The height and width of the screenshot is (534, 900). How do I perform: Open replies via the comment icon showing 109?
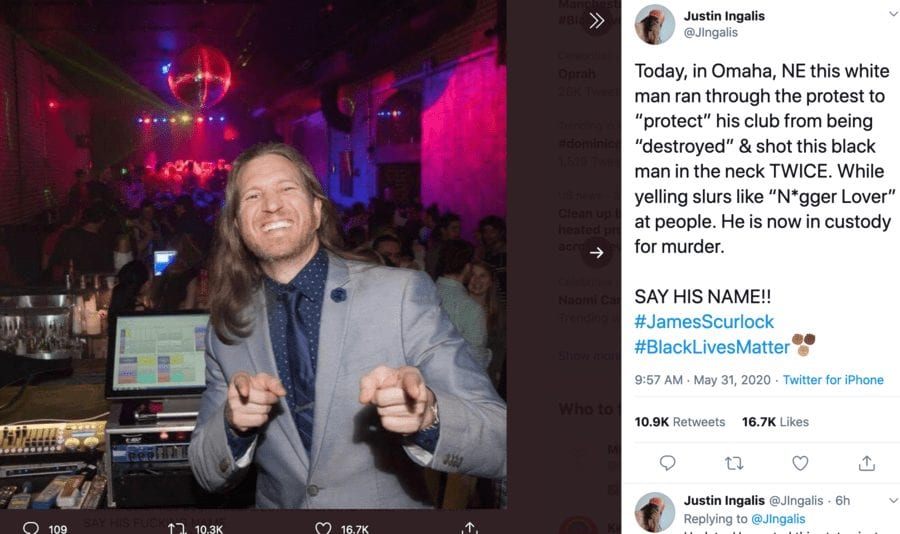[31, 528]
